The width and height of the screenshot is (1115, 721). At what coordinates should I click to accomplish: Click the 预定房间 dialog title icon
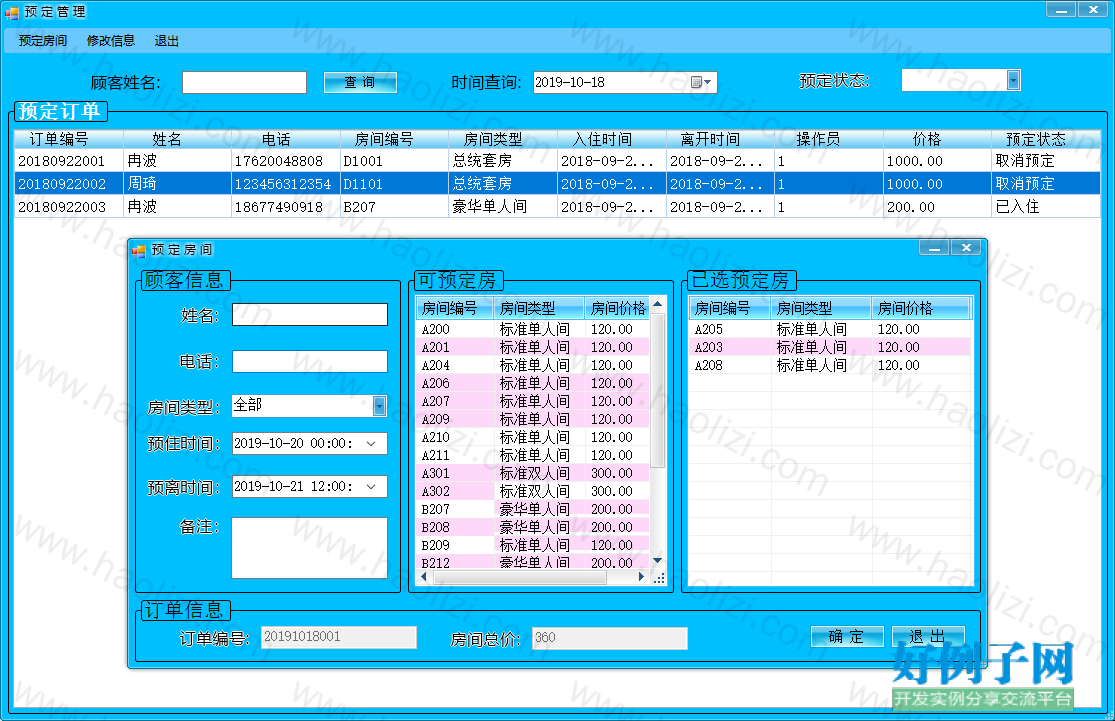tap(139, 250)
